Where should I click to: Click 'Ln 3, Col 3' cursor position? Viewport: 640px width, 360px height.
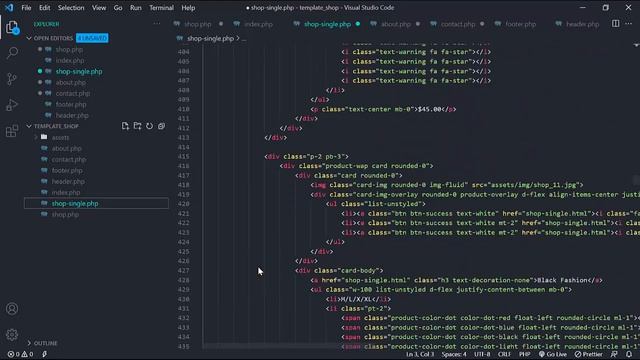(420, 354)
